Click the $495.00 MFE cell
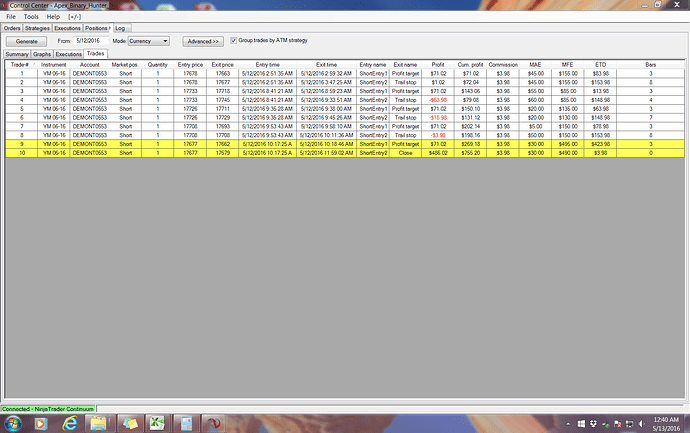The height and width of the screenshot is (433, 690). [x=568, y=144]
